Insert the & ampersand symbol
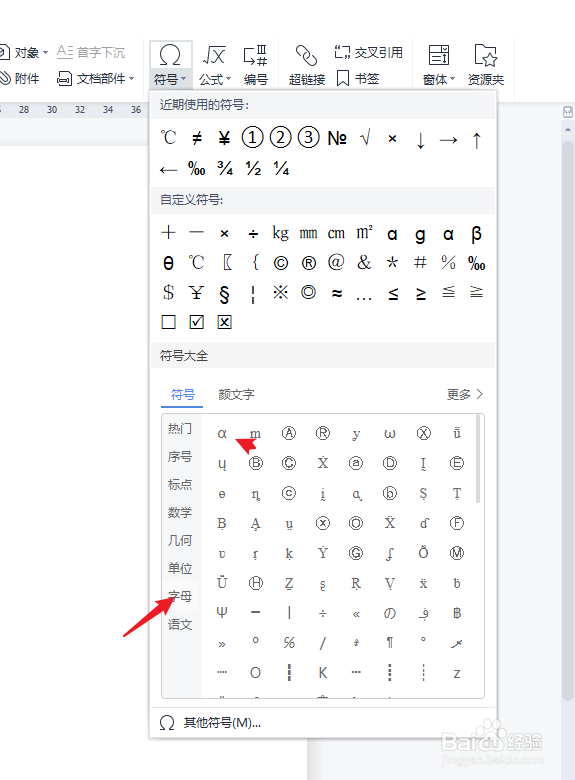This screenshot has width=575, height=780. [x=364, y=262]
